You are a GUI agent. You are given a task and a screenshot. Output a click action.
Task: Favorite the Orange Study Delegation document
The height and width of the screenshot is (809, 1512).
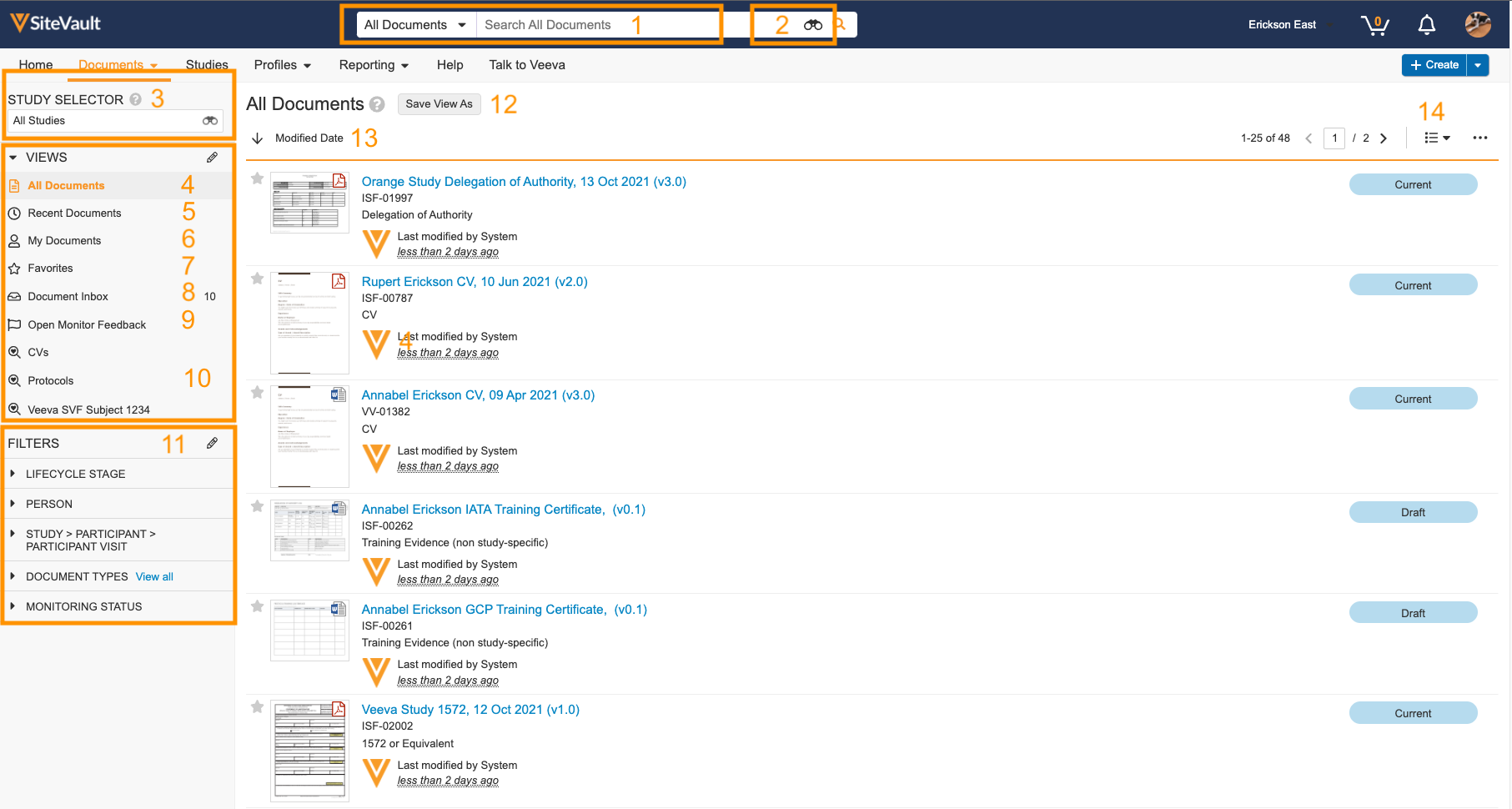(258, 178)
